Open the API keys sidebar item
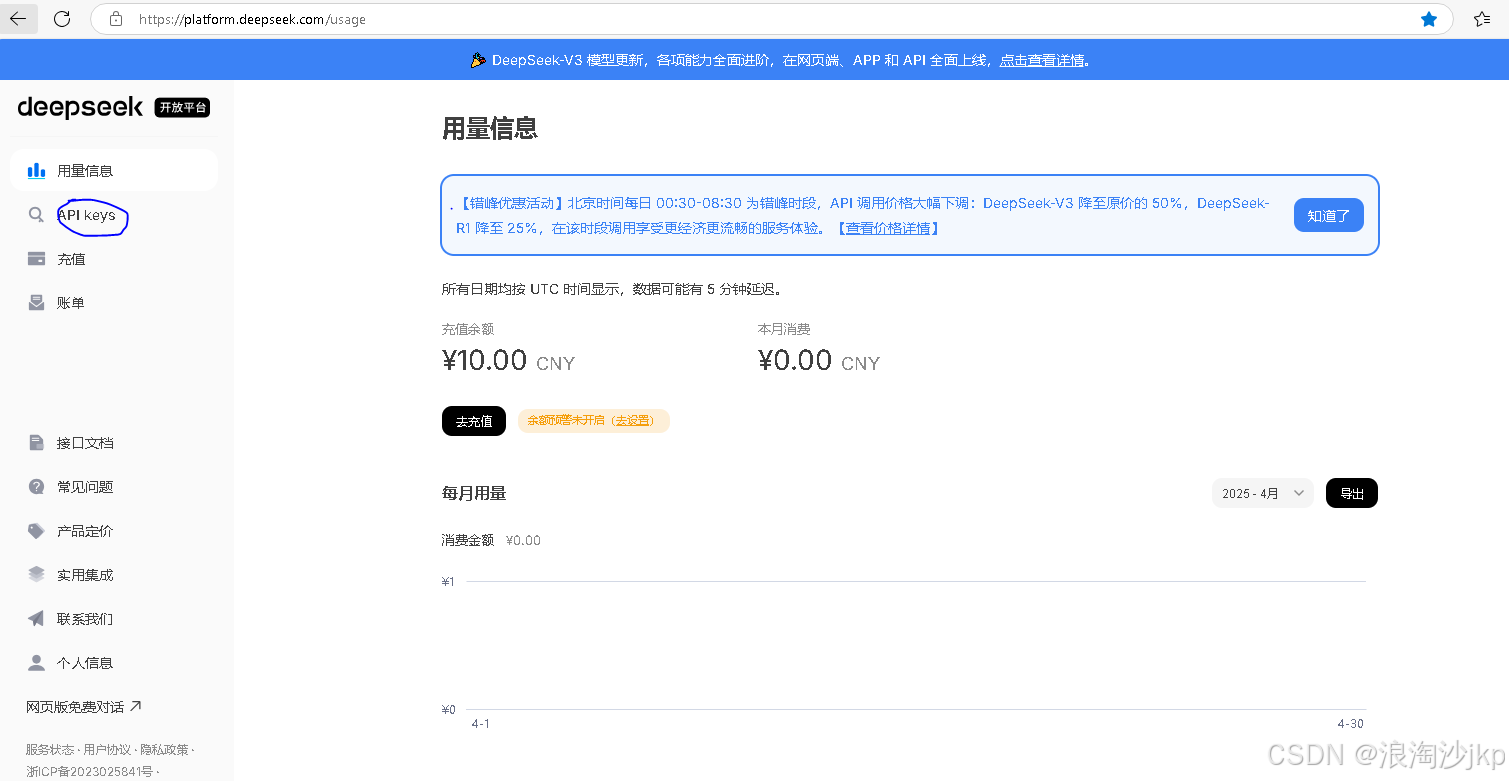1509x781 pixels. click(x=114, y=215)
